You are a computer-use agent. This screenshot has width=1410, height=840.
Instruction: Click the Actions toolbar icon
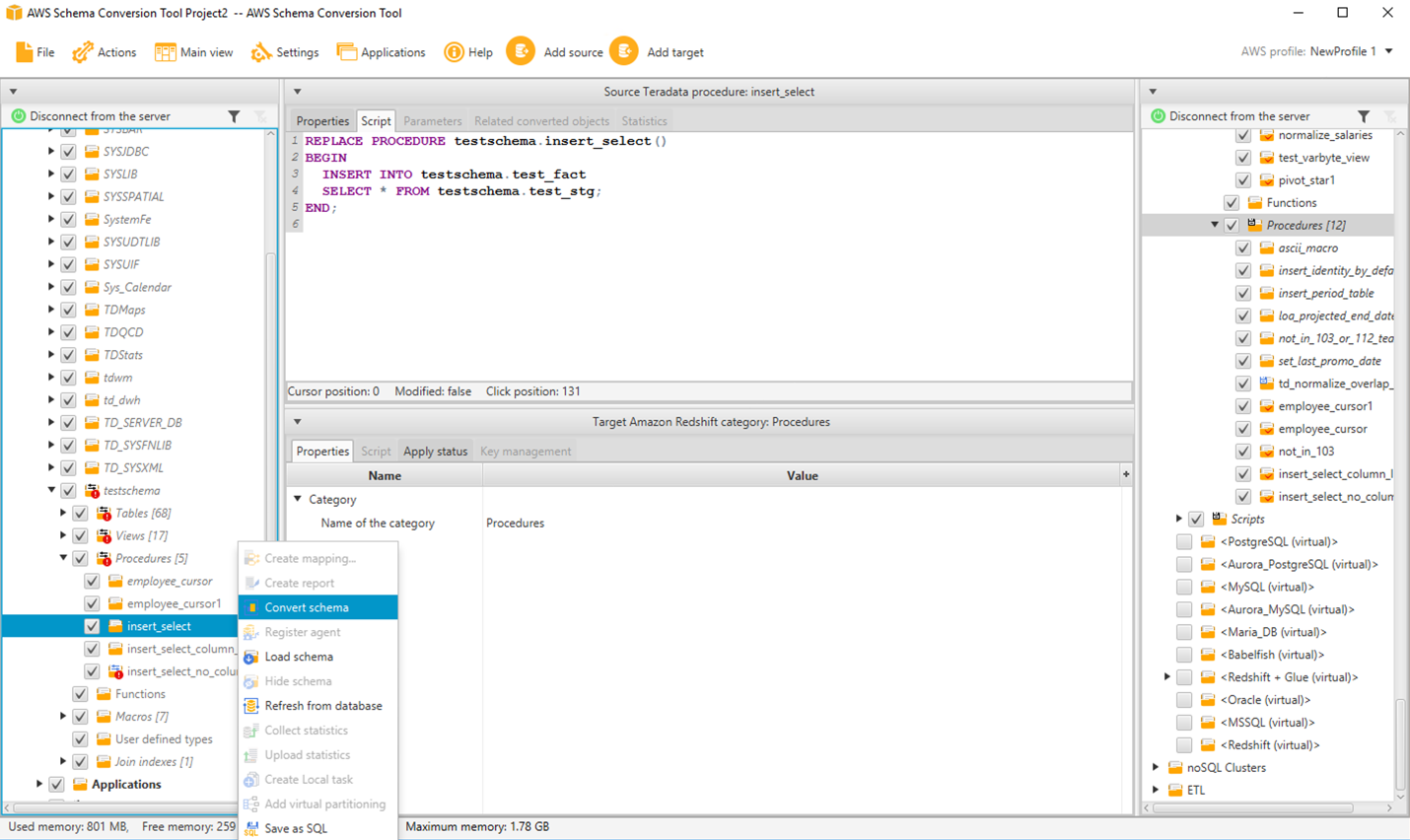point(83,52)
